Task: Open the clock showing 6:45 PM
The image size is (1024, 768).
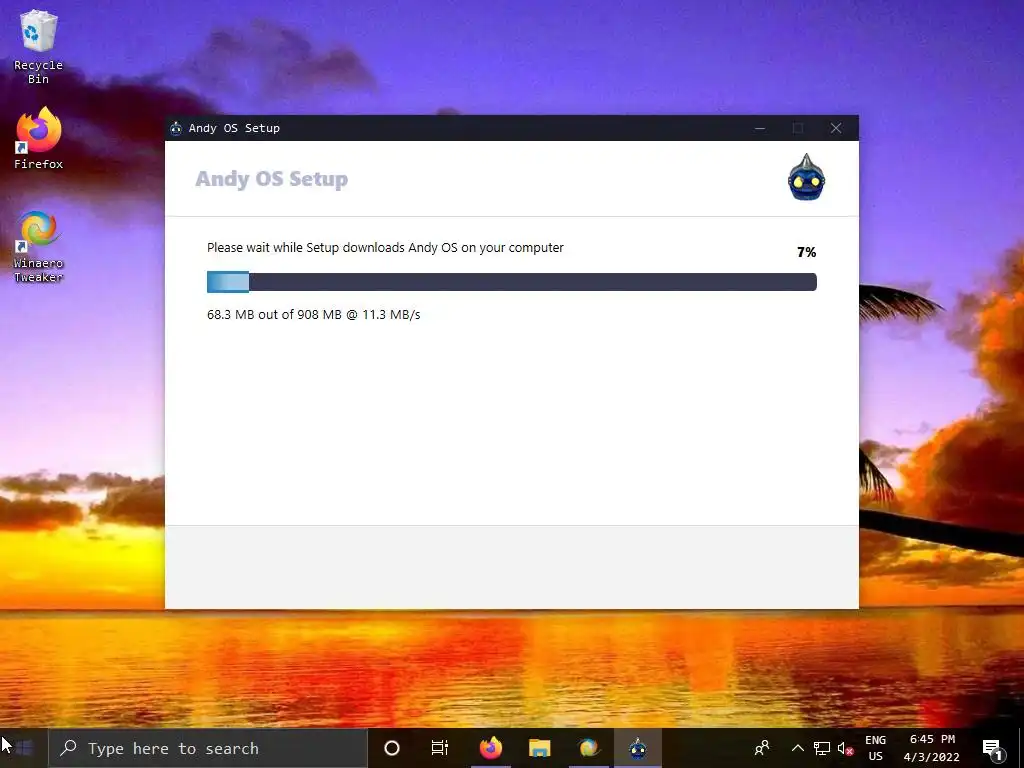Action: [x=932, y=748]
